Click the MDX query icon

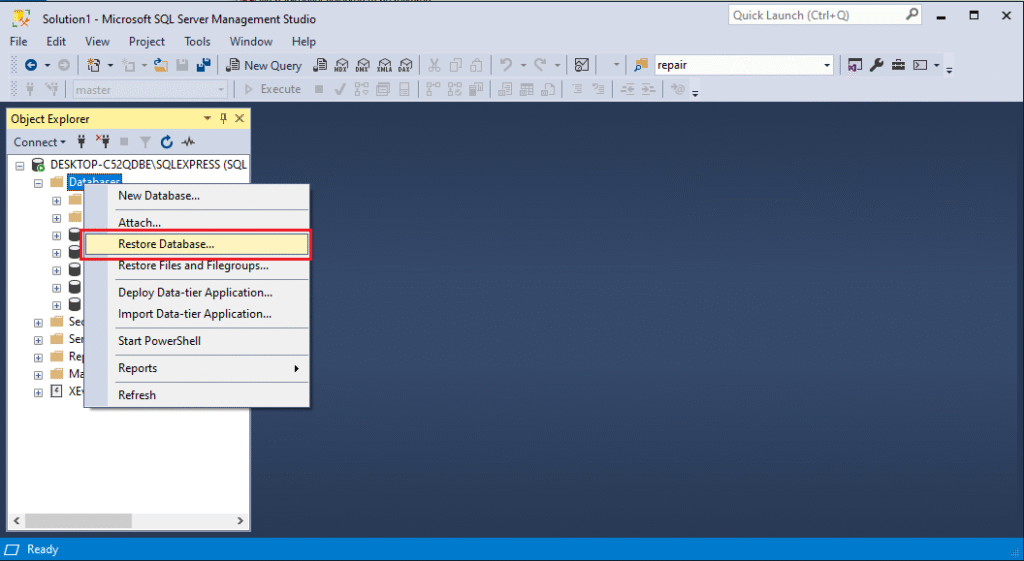[342, 65]
